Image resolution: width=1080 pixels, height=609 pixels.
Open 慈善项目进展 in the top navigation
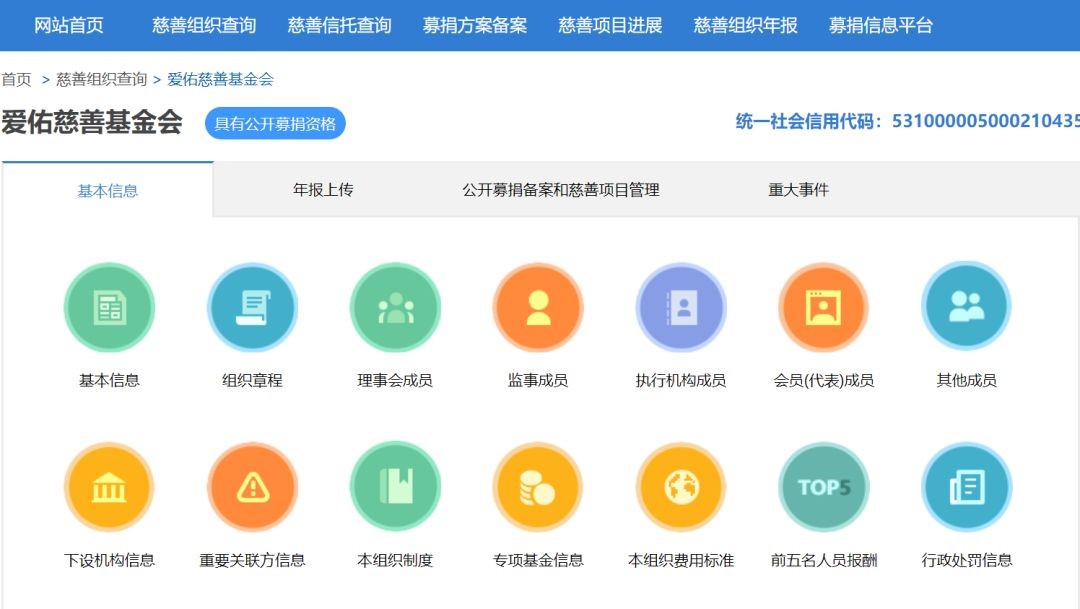click(x=610, y=25)
